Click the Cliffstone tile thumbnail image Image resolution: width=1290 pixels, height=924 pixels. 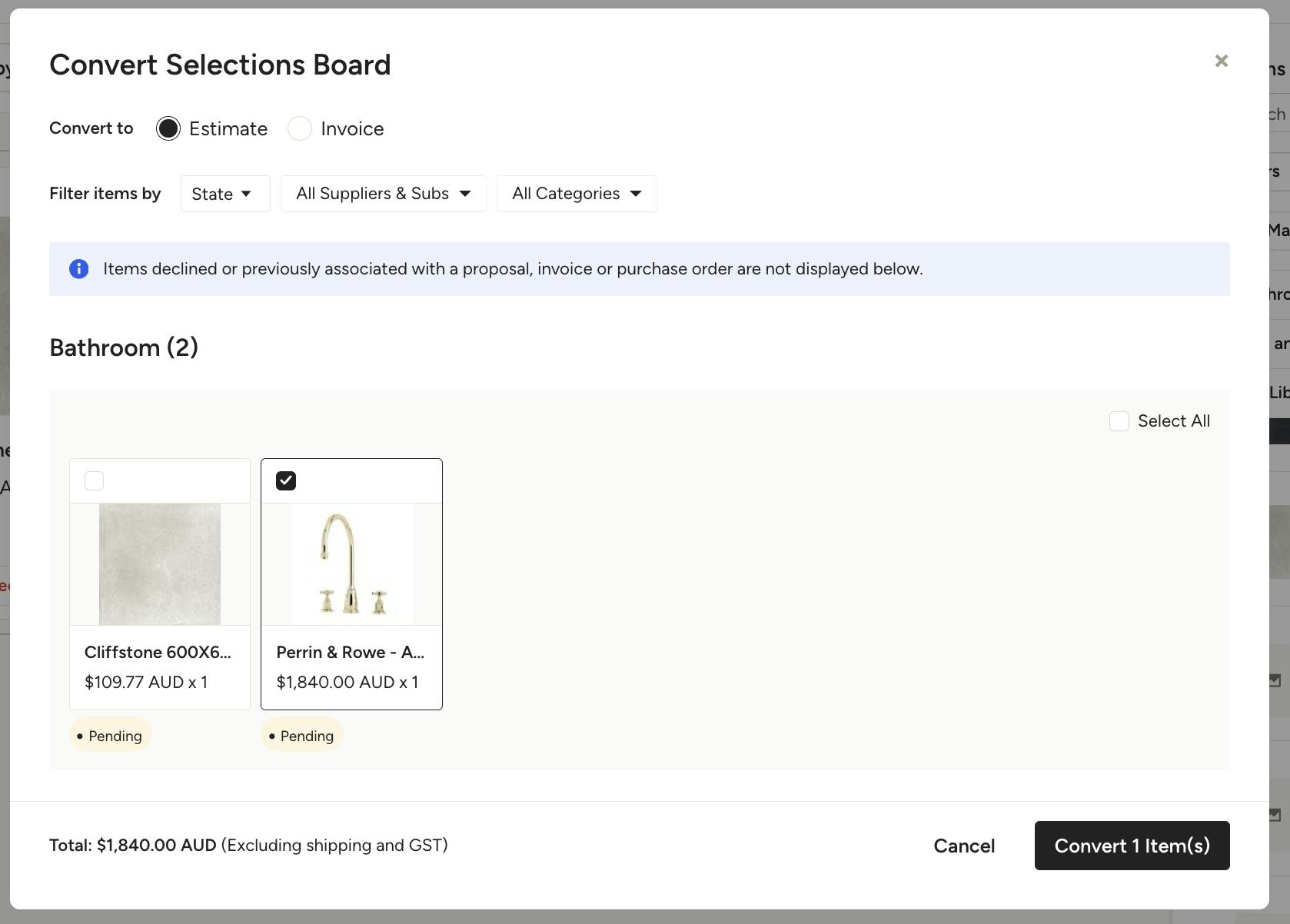click(x=160, y=563)
